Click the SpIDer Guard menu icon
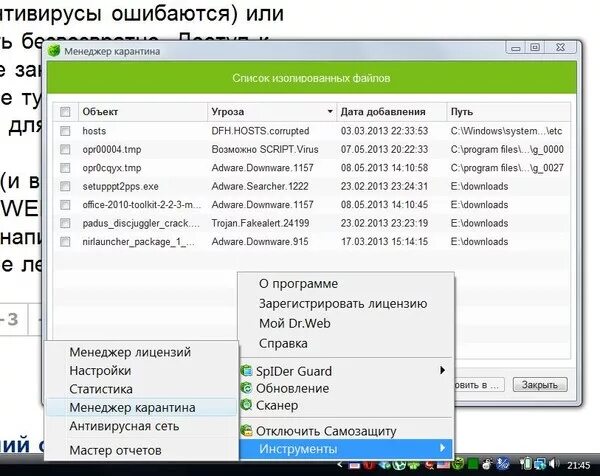Screen dimensions: 600x476 (x=246, y=370)
